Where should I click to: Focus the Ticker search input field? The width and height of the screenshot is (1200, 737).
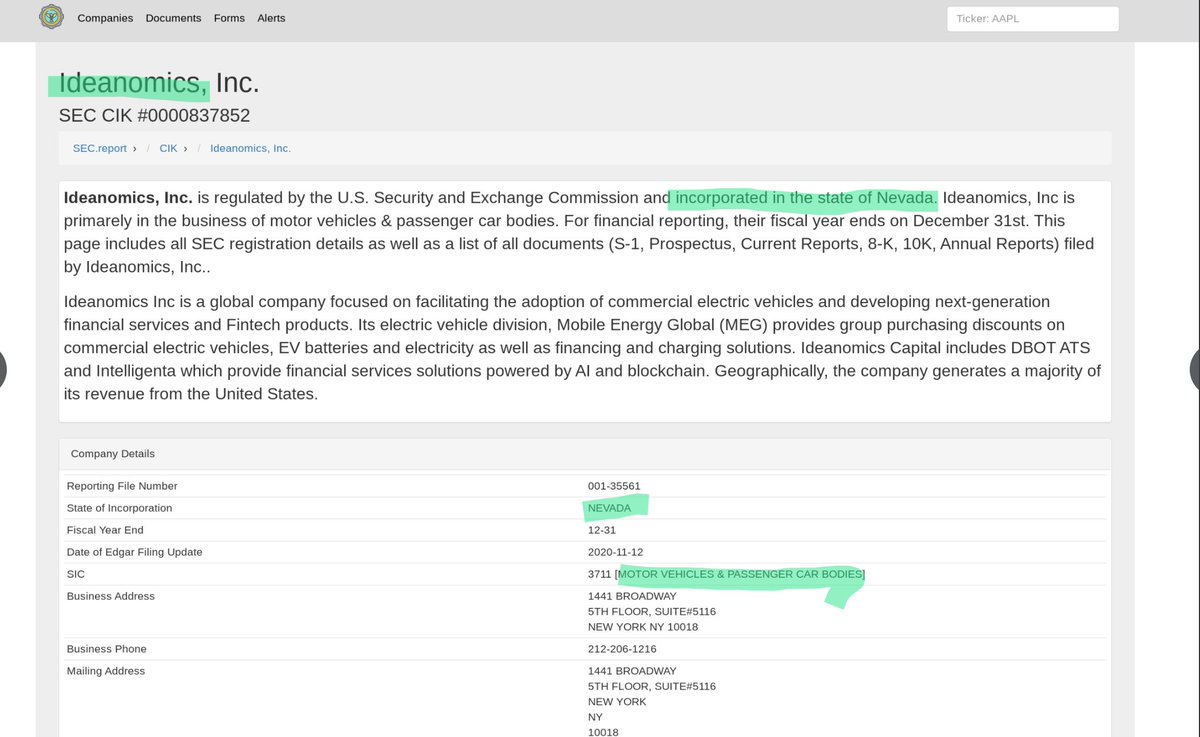pos(1032,19)
